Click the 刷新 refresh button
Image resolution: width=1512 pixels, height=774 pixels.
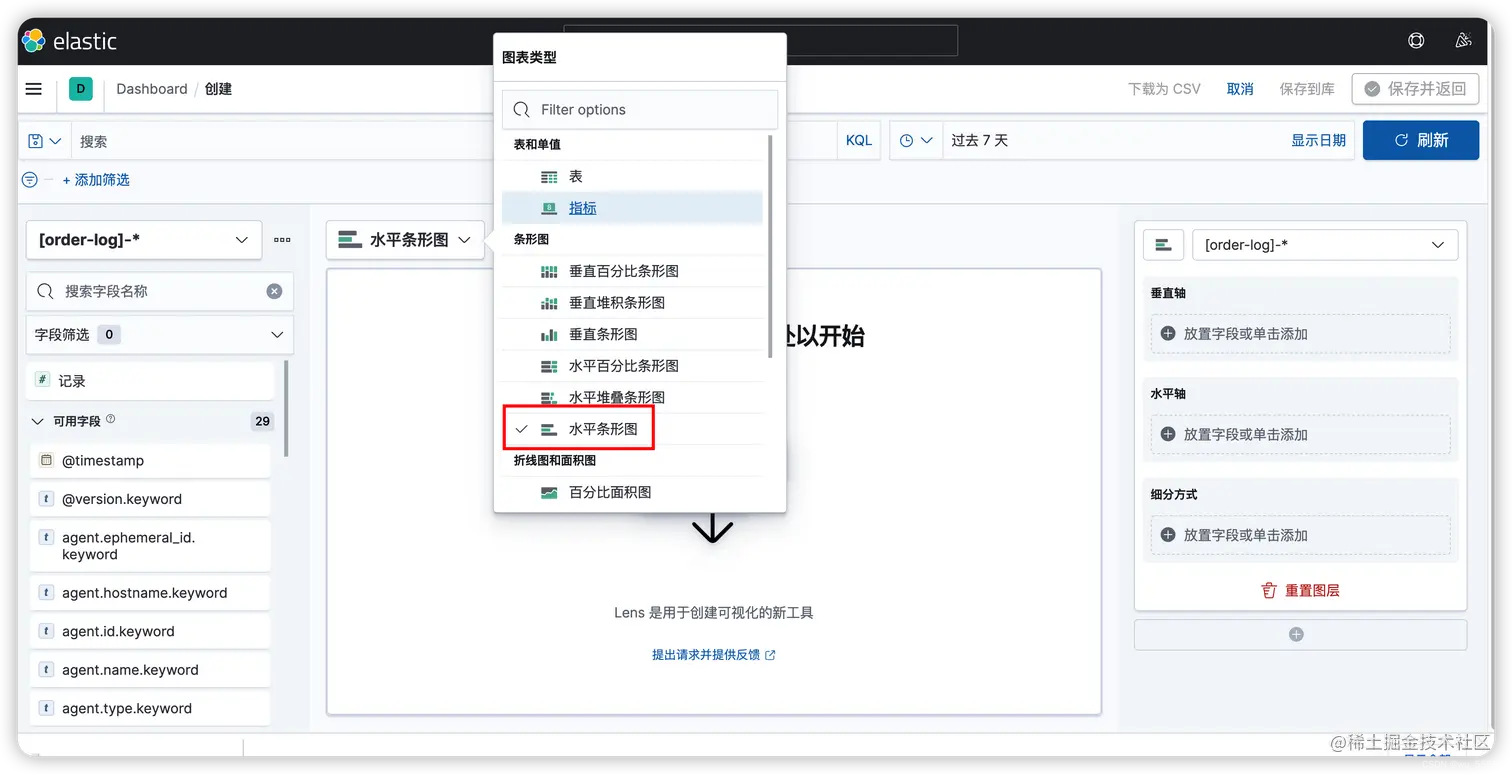[1420, 140]
